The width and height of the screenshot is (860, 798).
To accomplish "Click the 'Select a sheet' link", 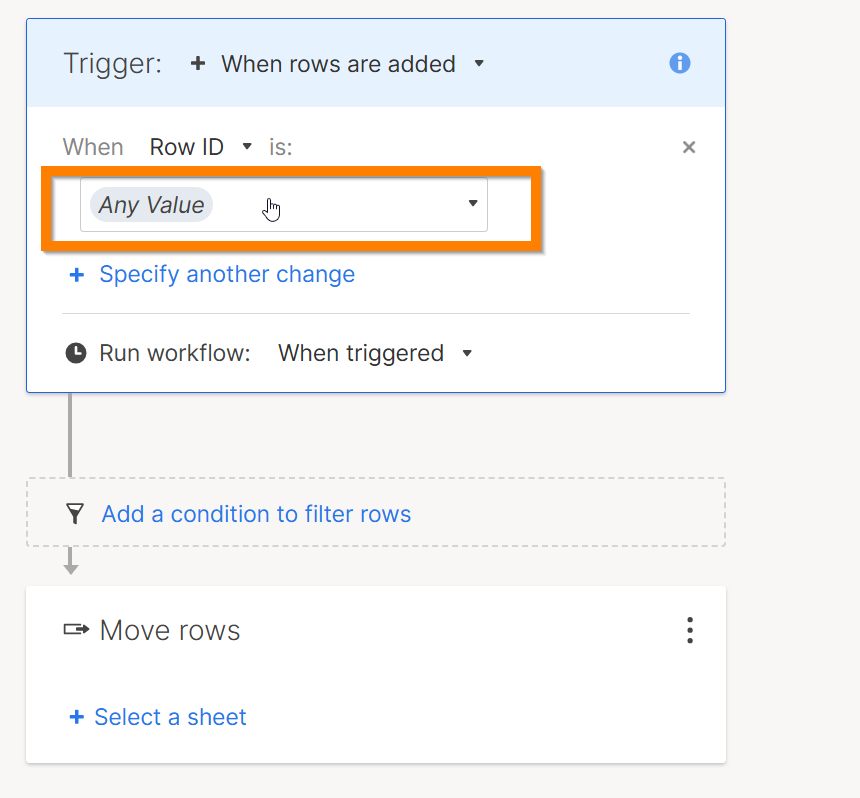I will tap(170, 717).
